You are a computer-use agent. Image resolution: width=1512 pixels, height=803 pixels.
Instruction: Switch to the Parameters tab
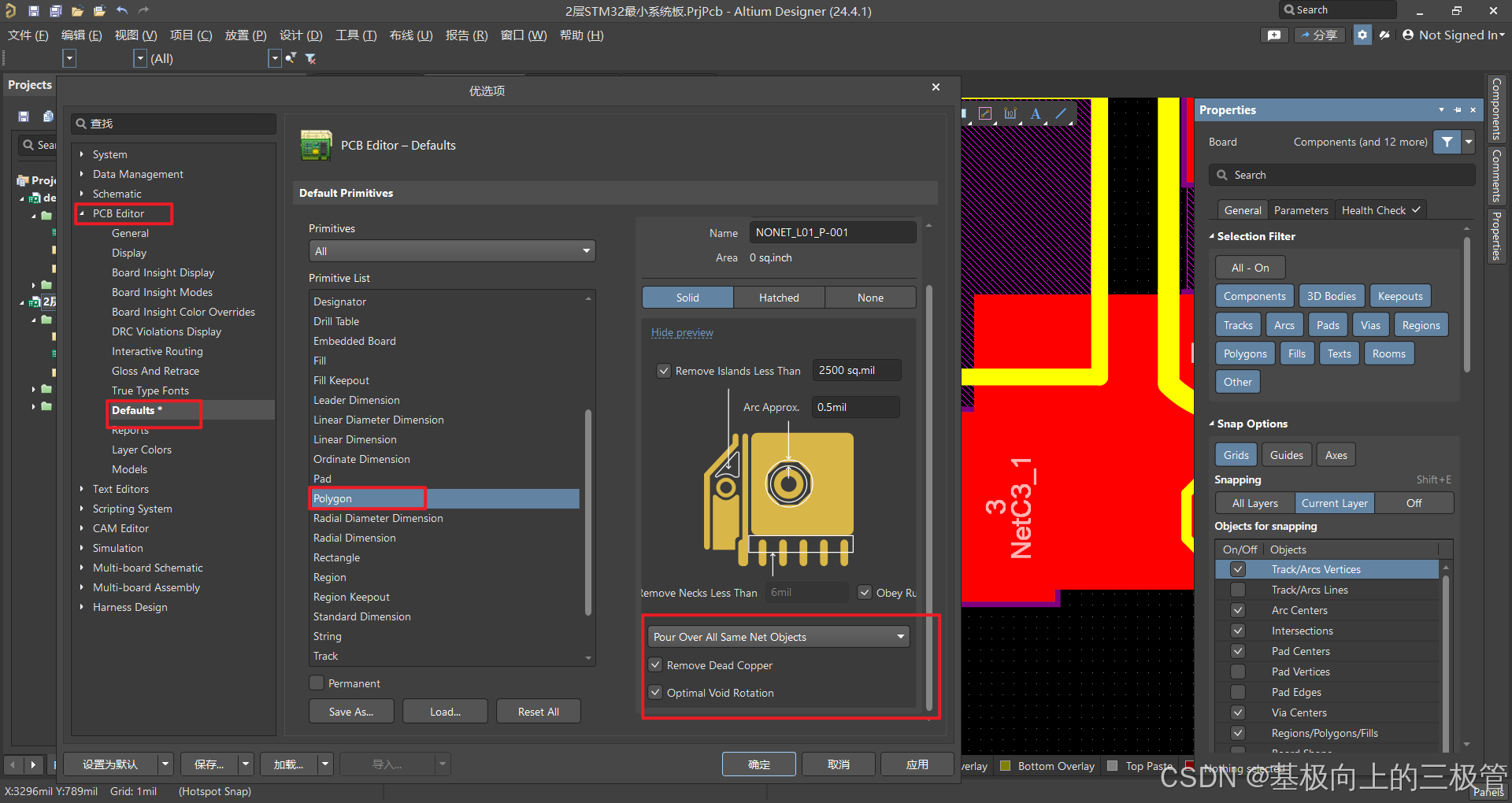1301,210
